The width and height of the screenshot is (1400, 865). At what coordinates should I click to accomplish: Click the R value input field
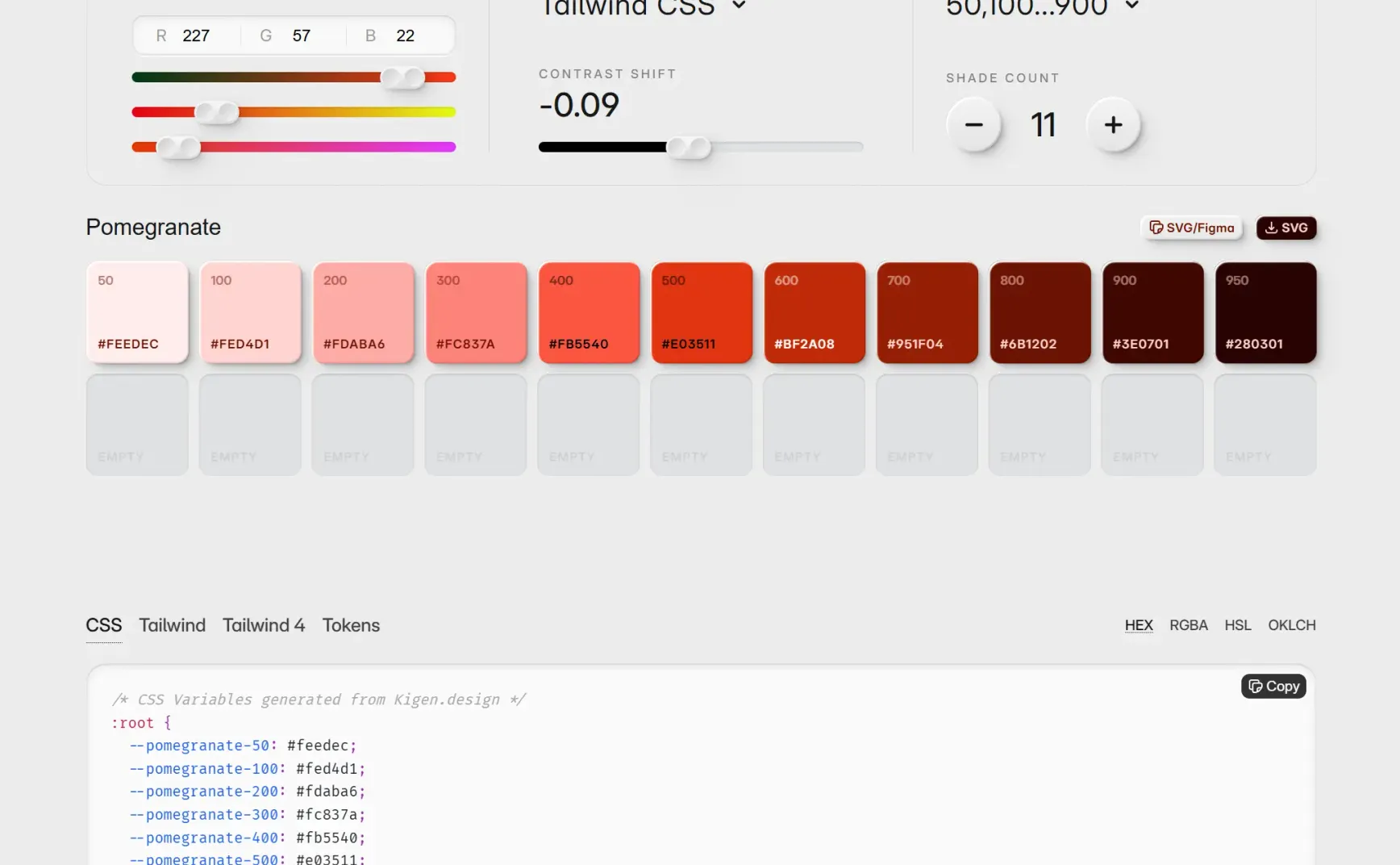pos(187,36)
